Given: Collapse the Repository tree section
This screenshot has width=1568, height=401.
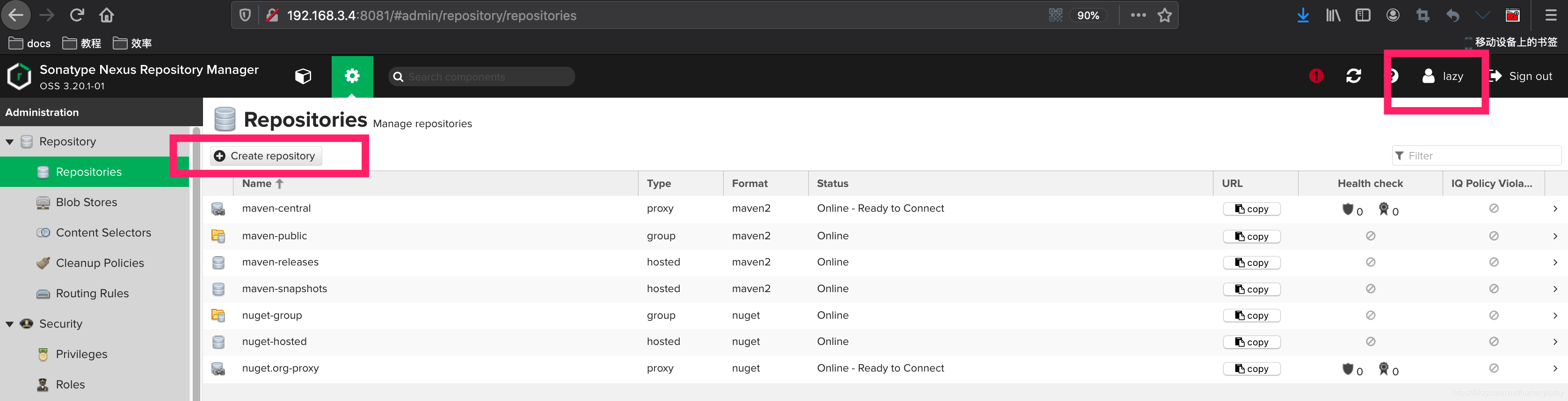Looking at the screenshot, I should (x=10, y=142).
